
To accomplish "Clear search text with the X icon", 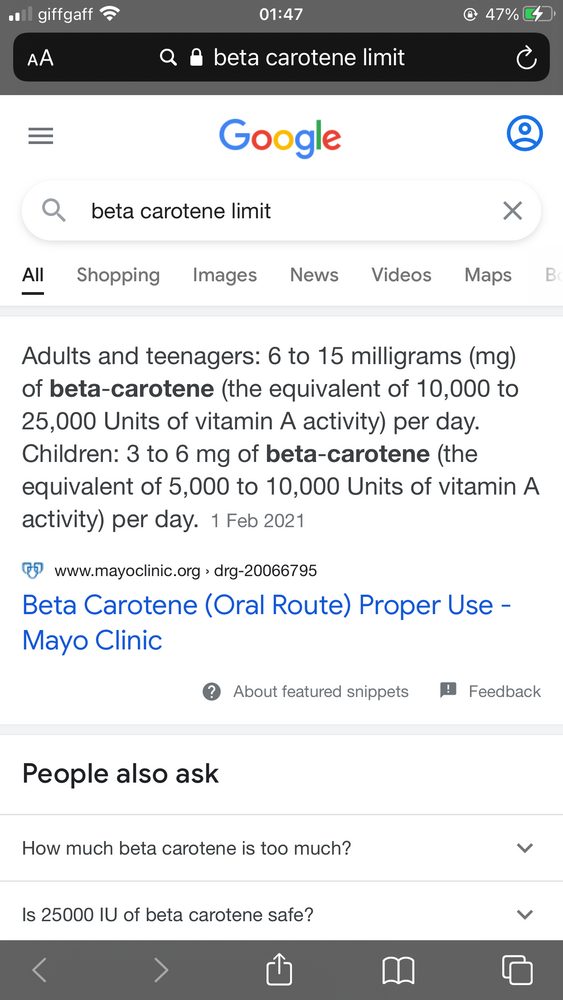I will (x=513, y=210).
